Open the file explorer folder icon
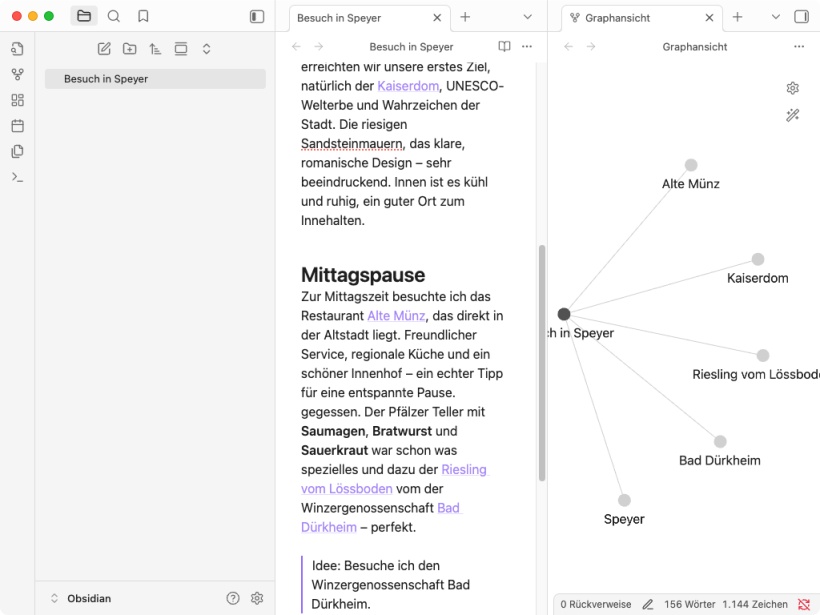820x615 pixels. pos(84,16)
